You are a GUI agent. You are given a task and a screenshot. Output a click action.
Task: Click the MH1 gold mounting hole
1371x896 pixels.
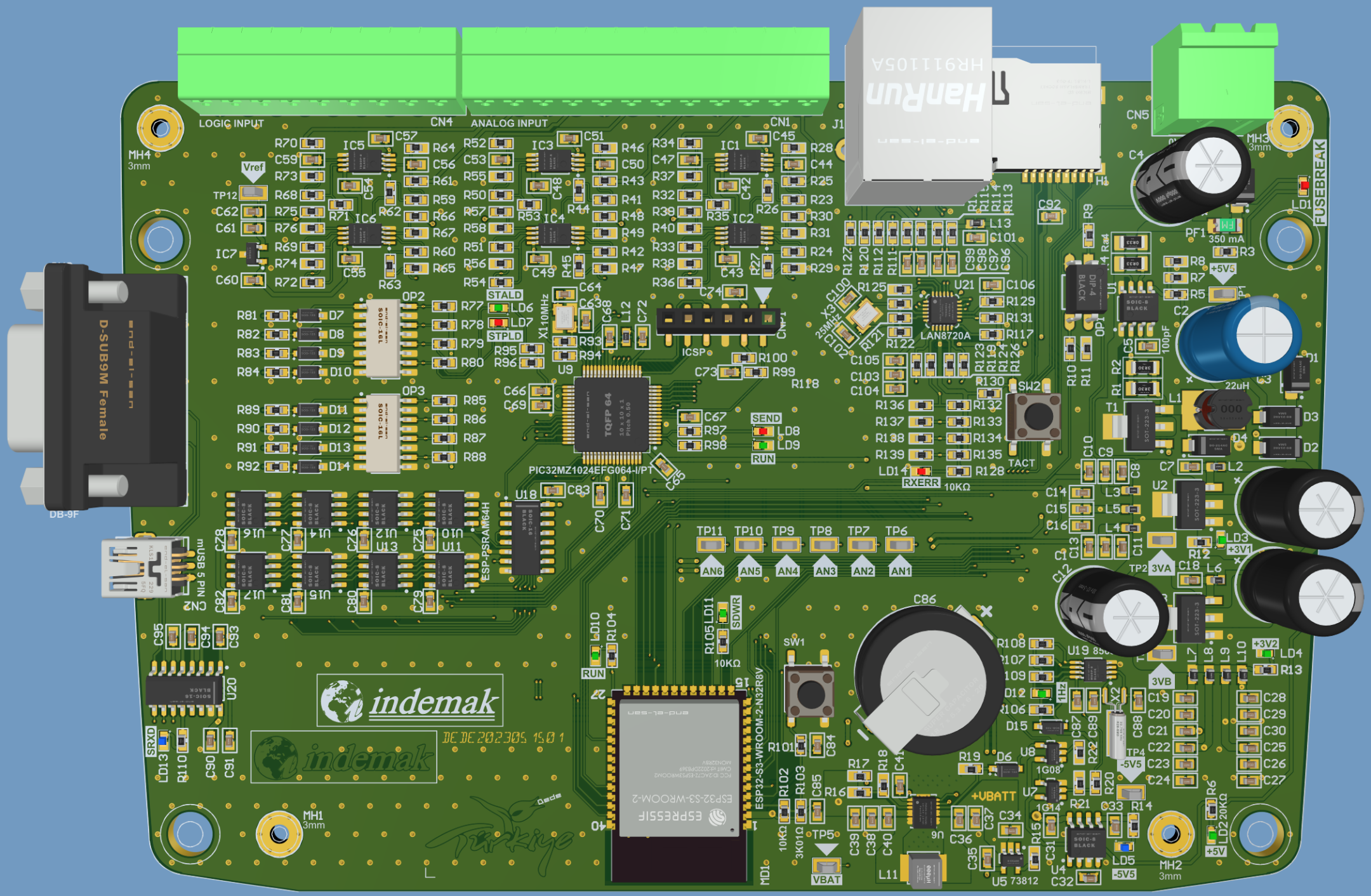click(279, 833)
